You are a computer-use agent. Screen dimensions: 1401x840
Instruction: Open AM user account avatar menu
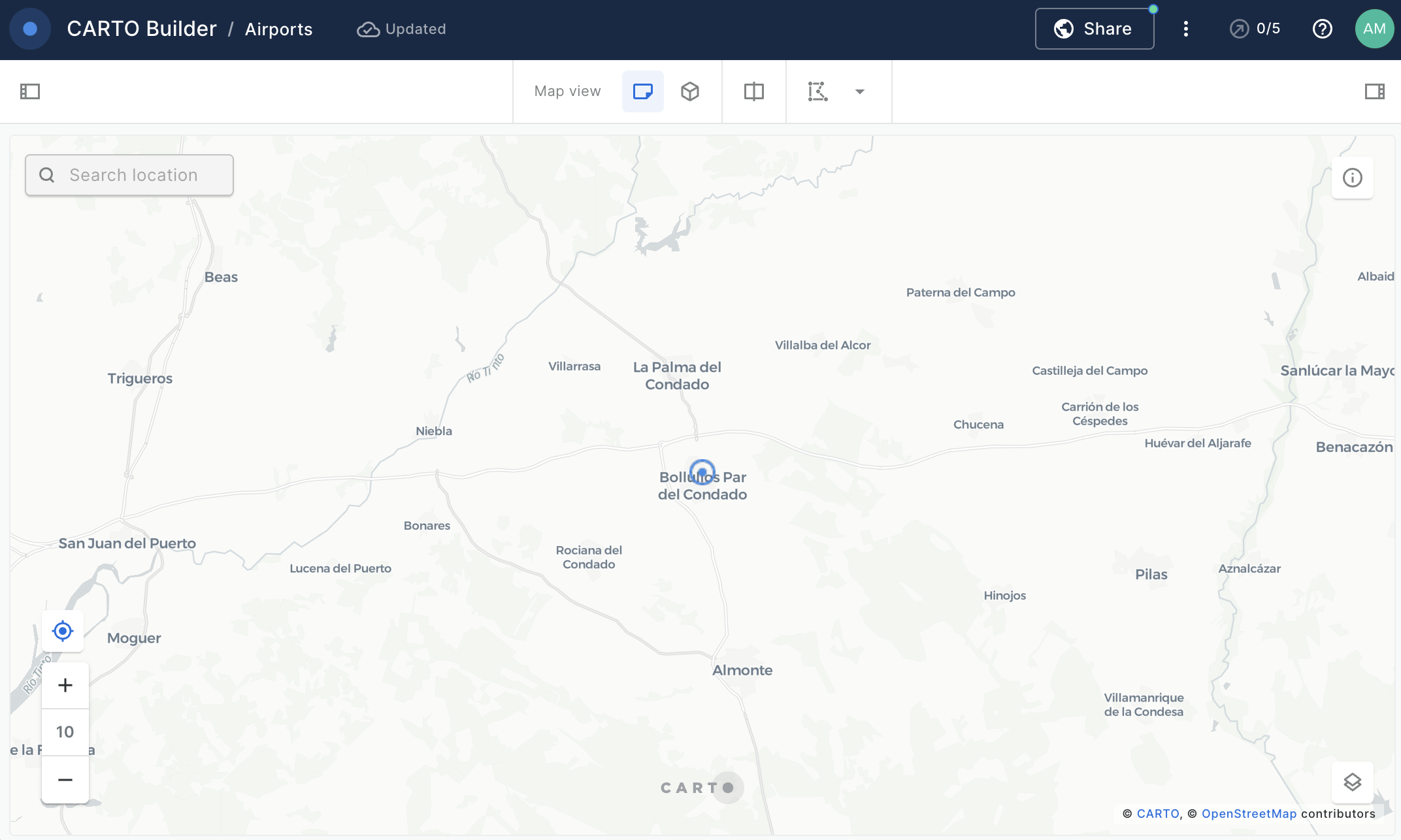(x=1374, y=29)
